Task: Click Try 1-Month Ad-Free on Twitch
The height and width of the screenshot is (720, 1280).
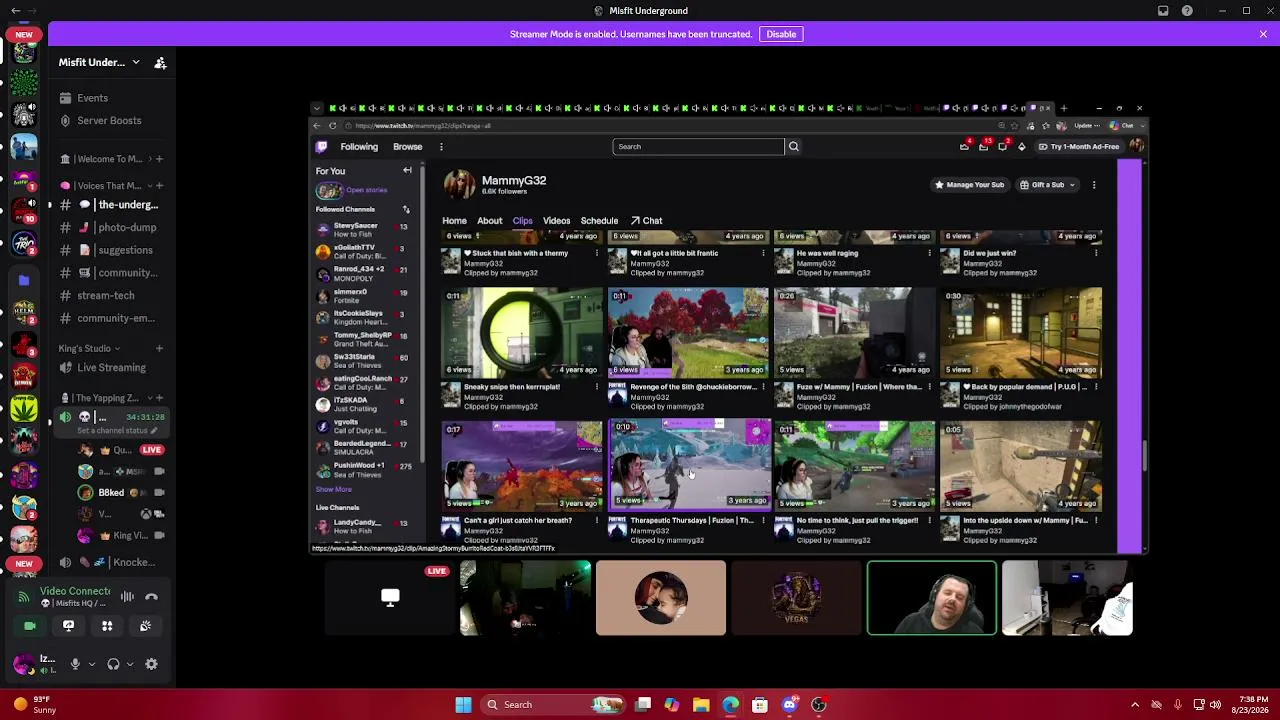Action: tap(1079, 147)
